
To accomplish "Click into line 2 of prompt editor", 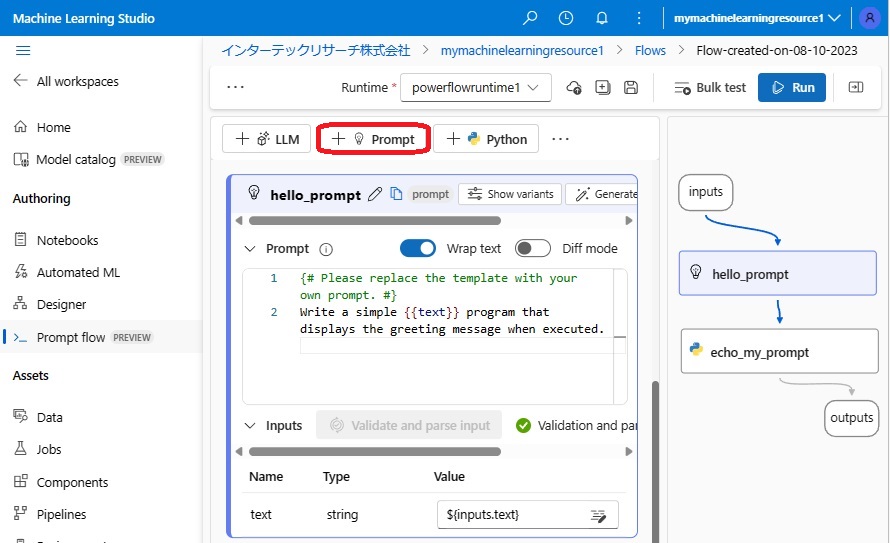I will pos(452,321).
